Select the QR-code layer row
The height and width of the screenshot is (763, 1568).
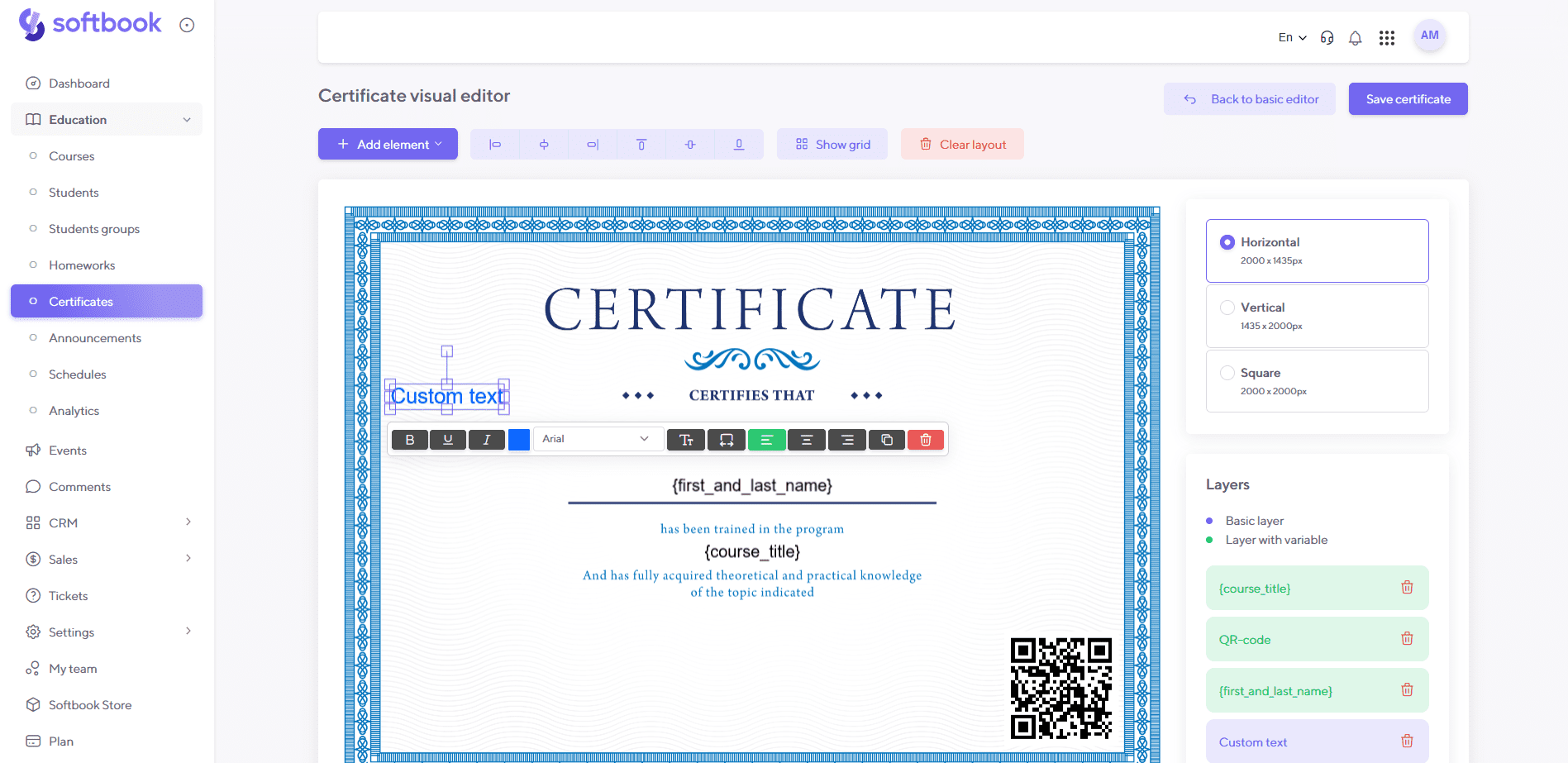[1318, 639]
